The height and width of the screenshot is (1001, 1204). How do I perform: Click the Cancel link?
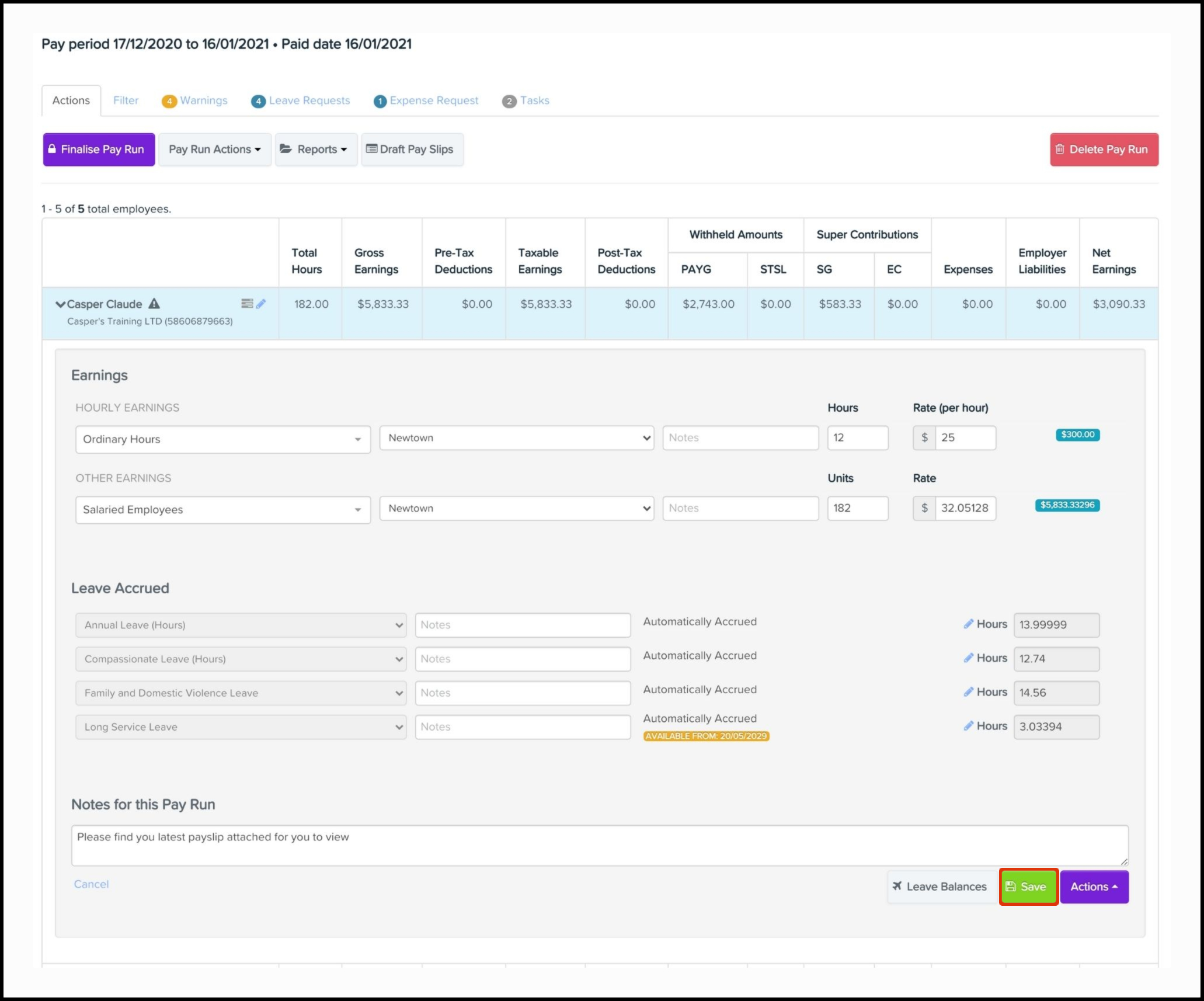click(91, 884)
